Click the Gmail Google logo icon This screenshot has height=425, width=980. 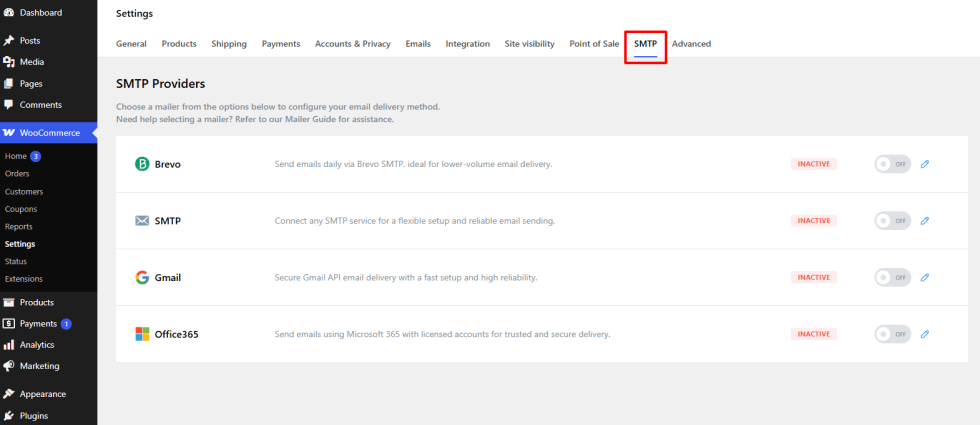coord(142,277)
